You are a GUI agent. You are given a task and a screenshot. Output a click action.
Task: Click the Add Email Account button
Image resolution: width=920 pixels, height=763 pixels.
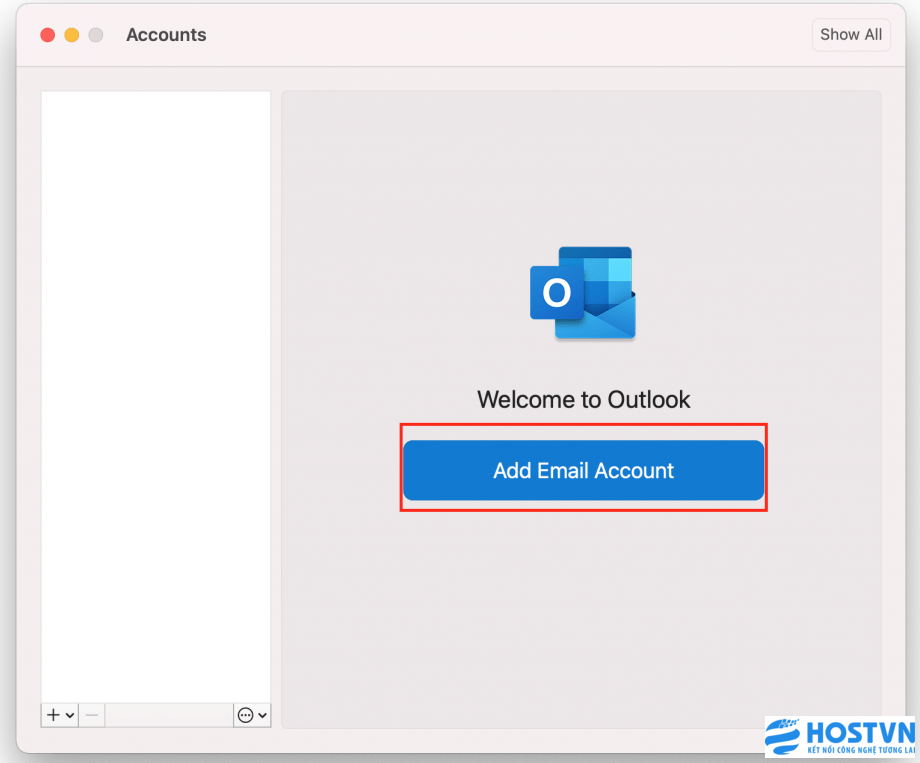pos(583,470)
